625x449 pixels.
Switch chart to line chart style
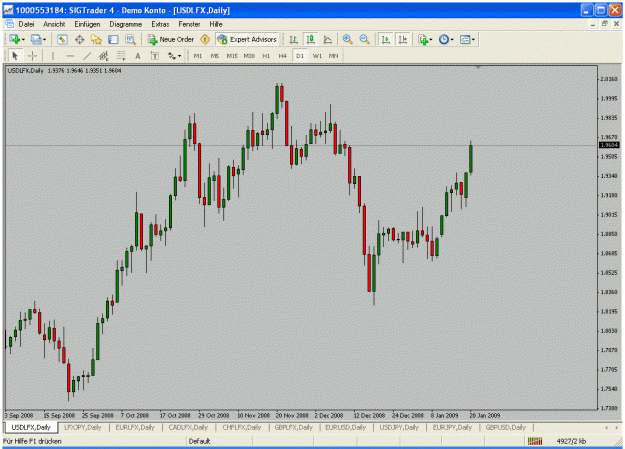click(x=328, y=39)
